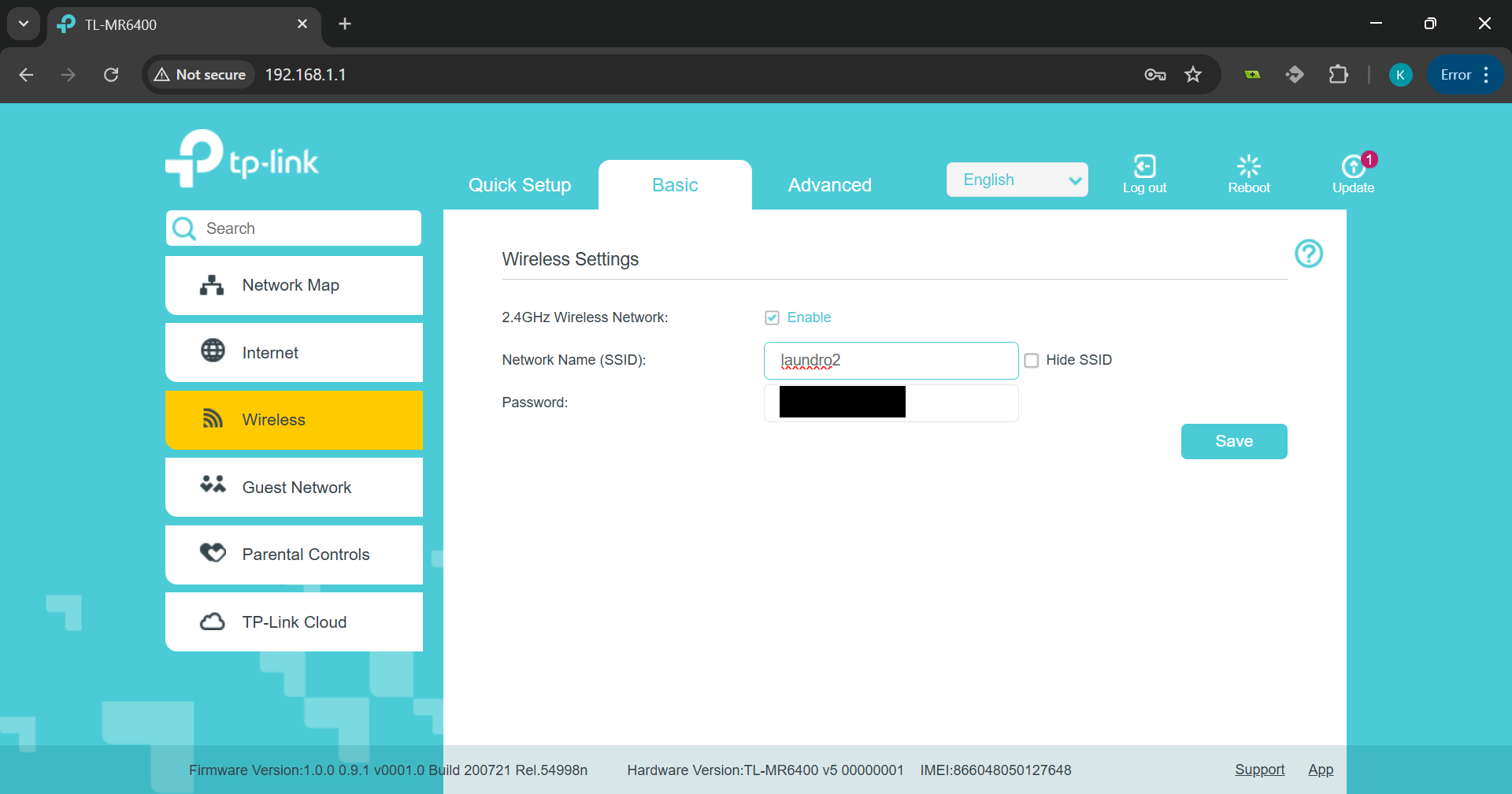Open the Update notification icon
Viewport: 1512px width, 794px height.
pyautogui.click(x=1353, y=166)
